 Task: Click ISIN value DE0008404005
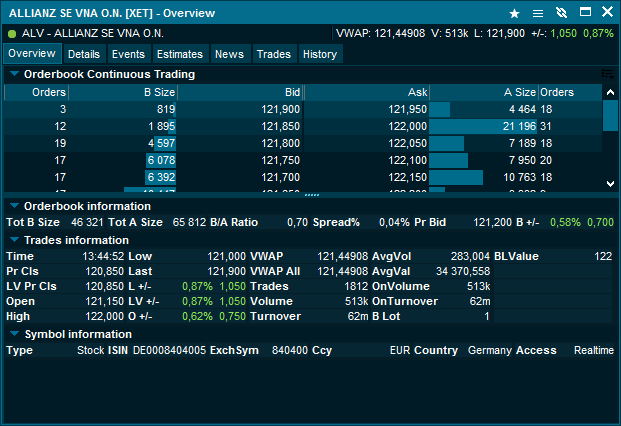coord(170,350)
